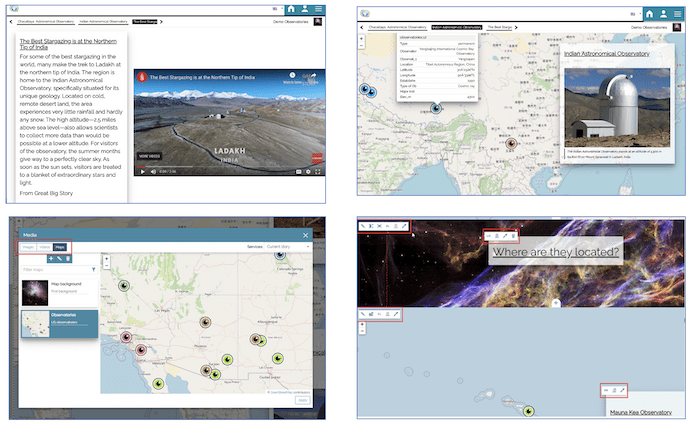
Task: Click the Mauna Kea Observatory link
Action: [x=640, y=411]
